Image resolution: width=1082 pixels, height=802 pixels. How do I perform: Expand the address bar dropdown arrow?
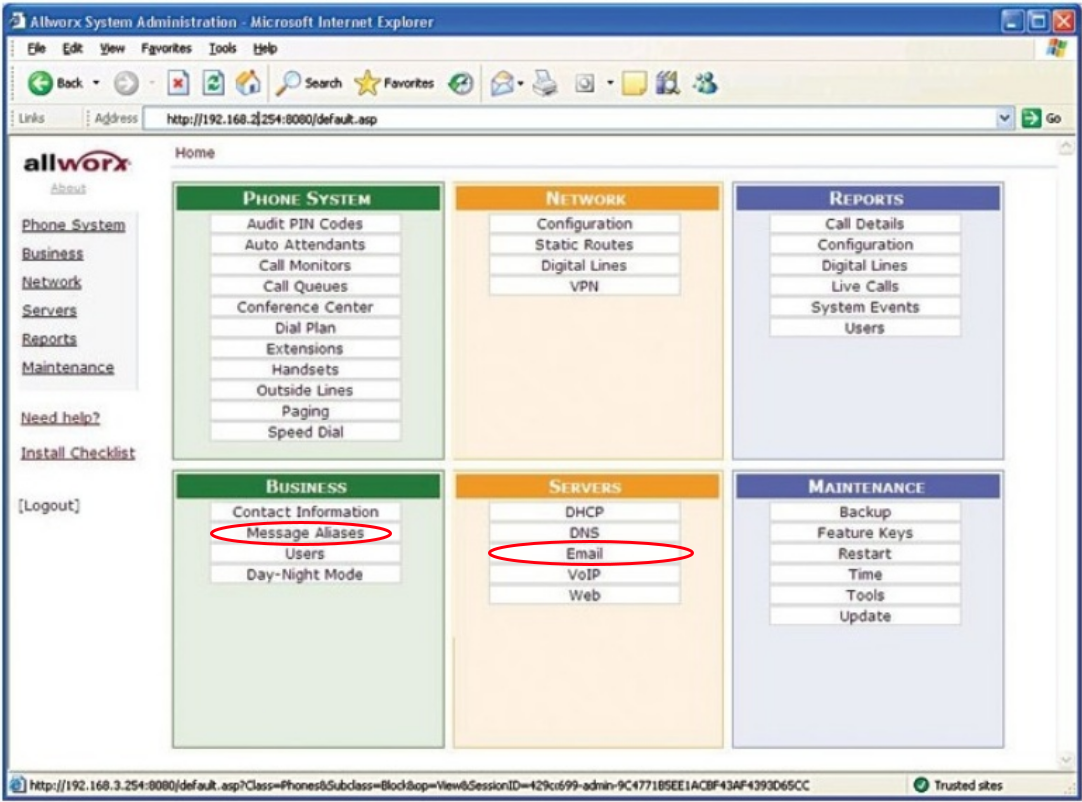click(1005, 119)
